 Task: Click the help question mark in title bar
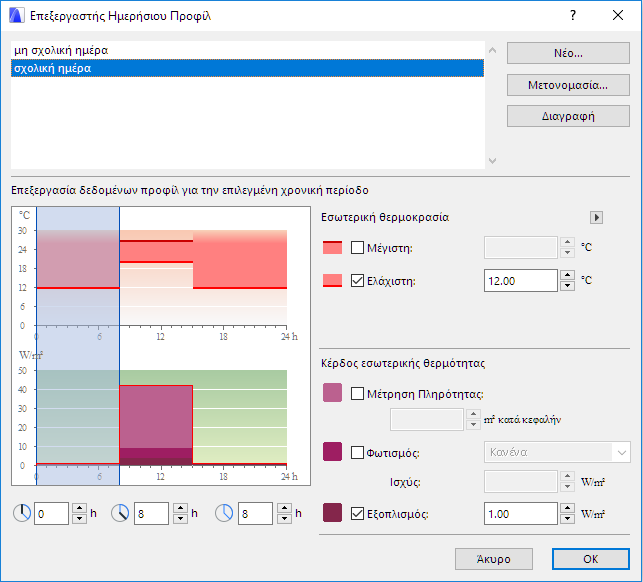pyautogui.click(x=573, y=16)
